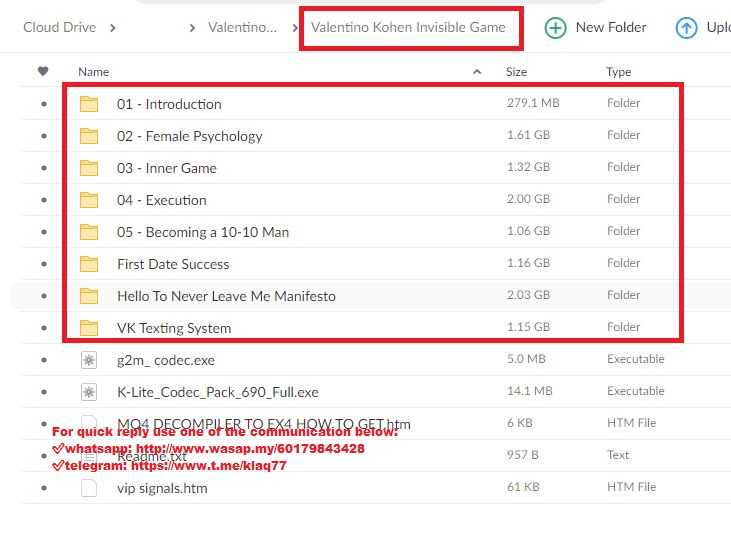
Task: Open the 03 - Inner Game folder
Action: 167,168
